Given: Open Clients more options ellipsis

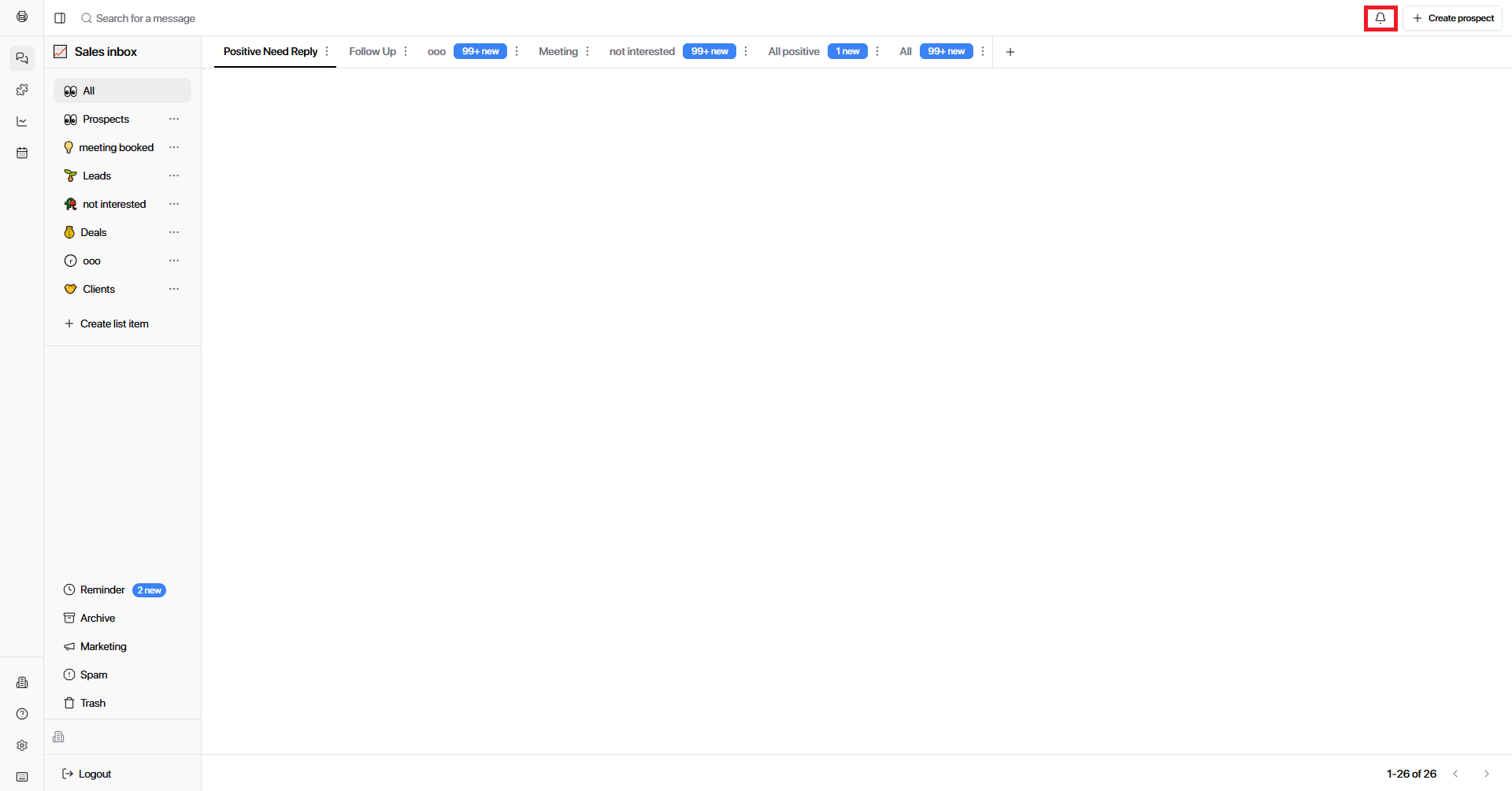Looking at the screenshot, I should [174, 289].
